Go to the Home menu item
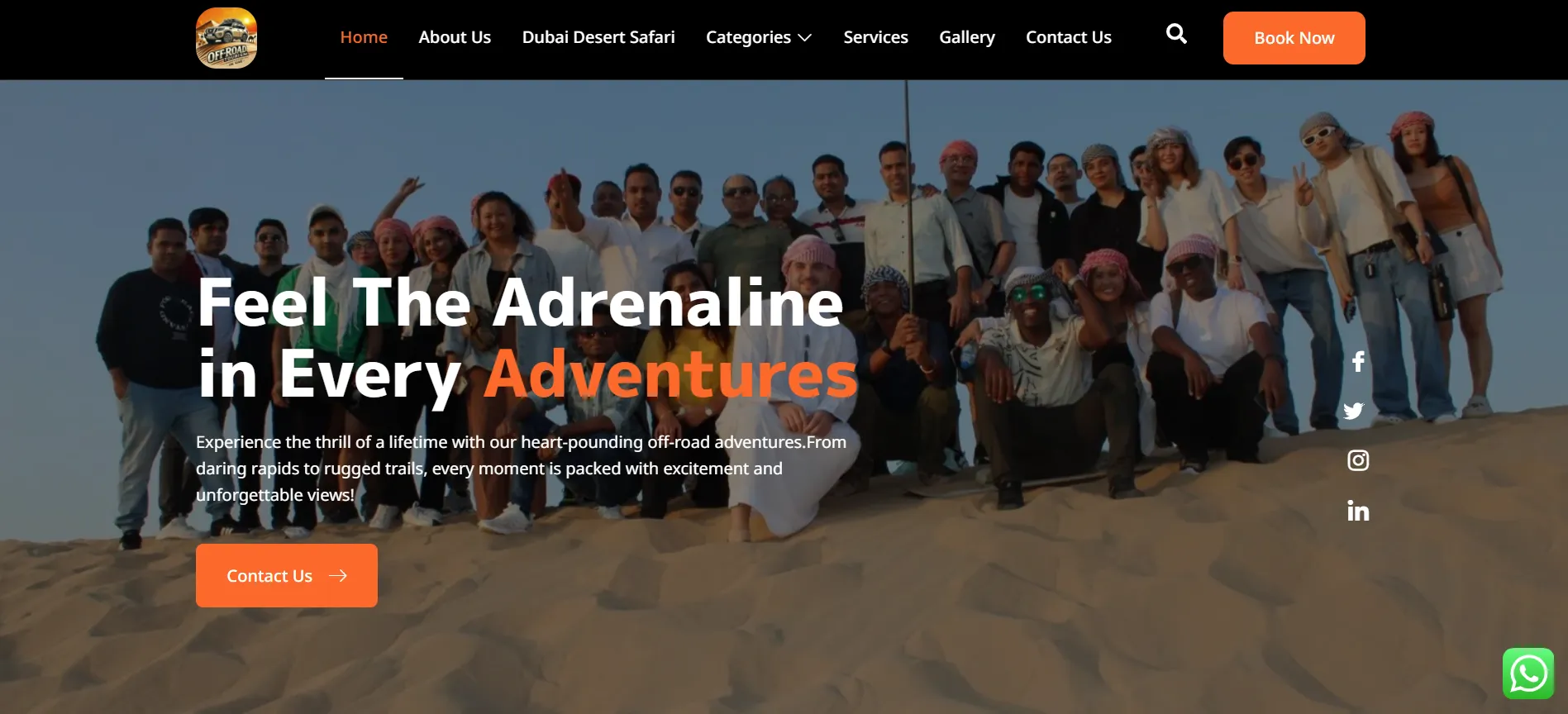This screenshot has width=1568, height=714. [x=364, y=37]
